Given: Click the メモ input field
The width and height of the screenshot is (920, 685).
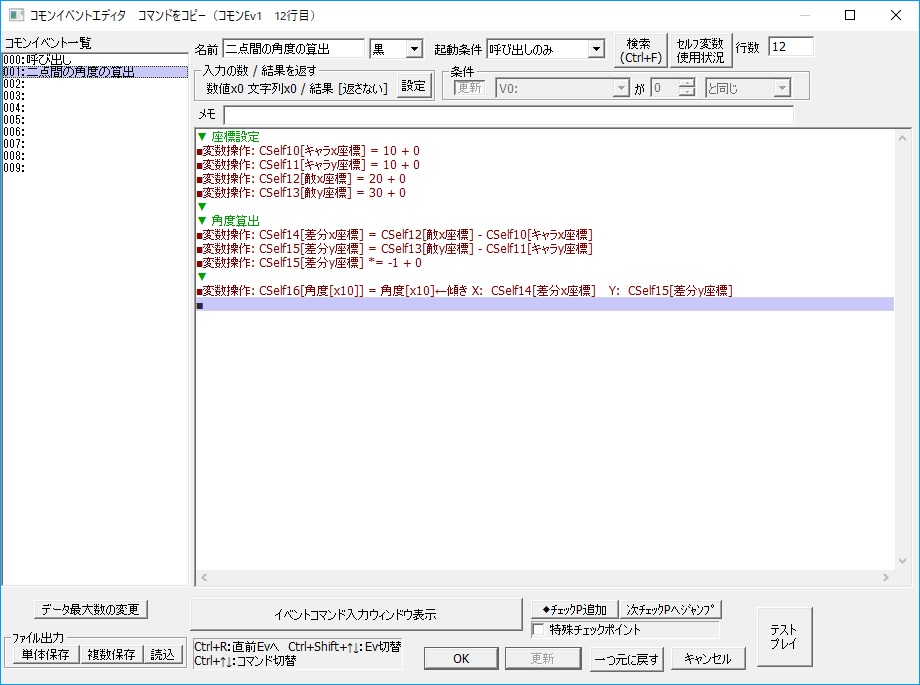Looking at the screenshot, I should (509, 114).
